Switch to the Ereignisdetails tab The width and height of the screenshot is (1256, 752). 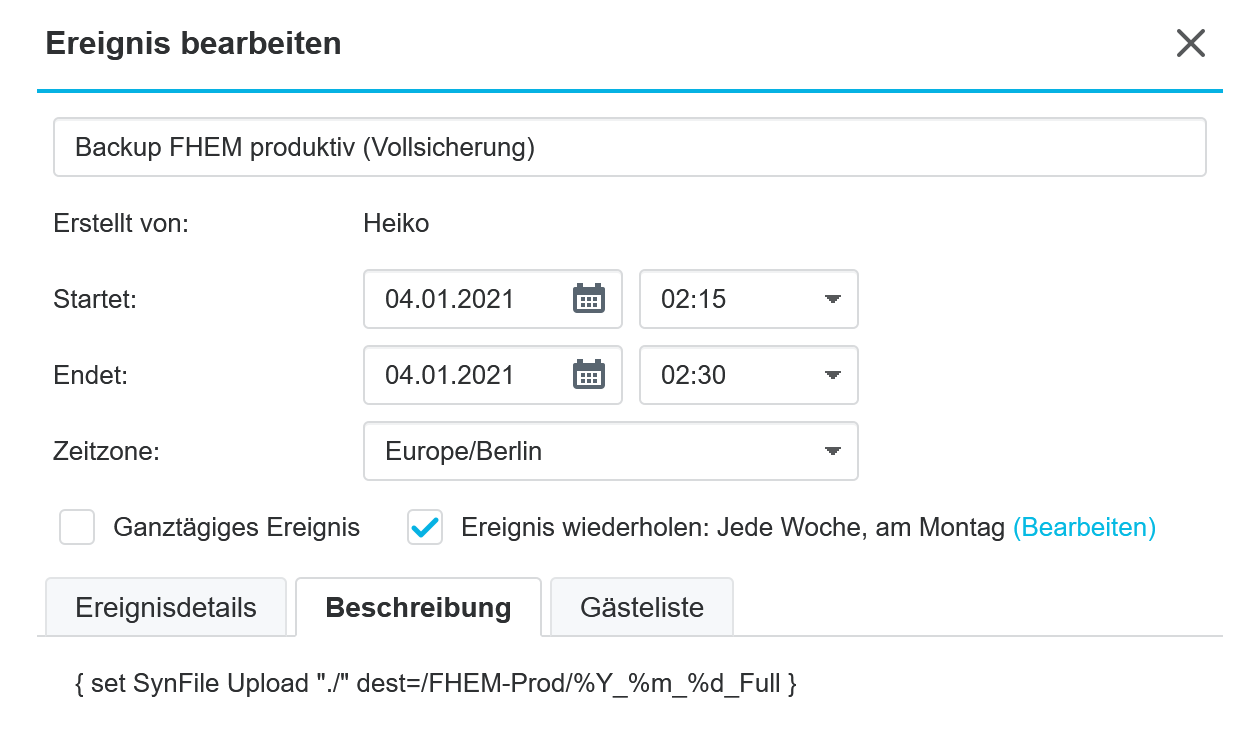166,607
